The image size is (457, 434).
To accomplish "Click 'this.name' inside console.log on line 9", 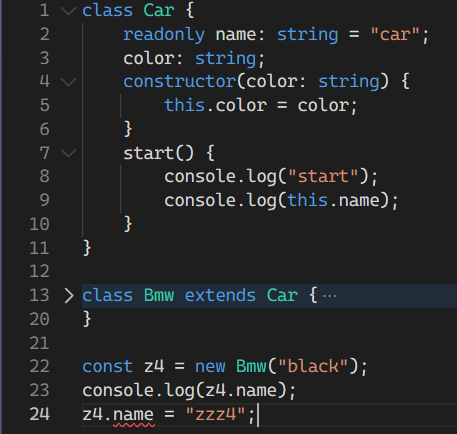I will (333, 200).
